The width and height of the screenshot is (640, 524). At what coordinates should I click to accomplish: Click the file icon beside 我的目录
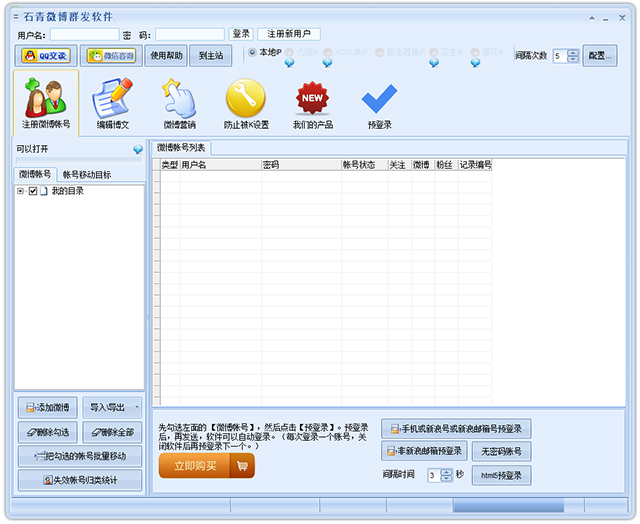coord(44,191)
